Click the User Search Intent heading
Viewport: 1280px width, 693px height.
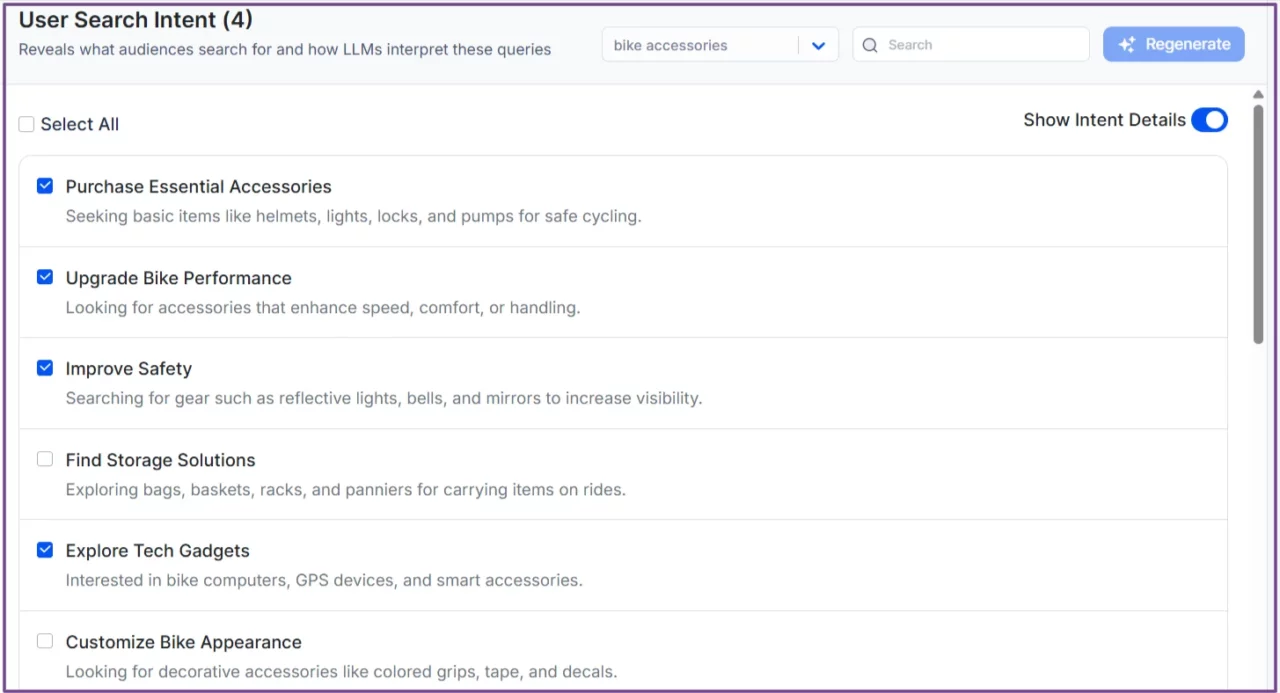point(135,19)
